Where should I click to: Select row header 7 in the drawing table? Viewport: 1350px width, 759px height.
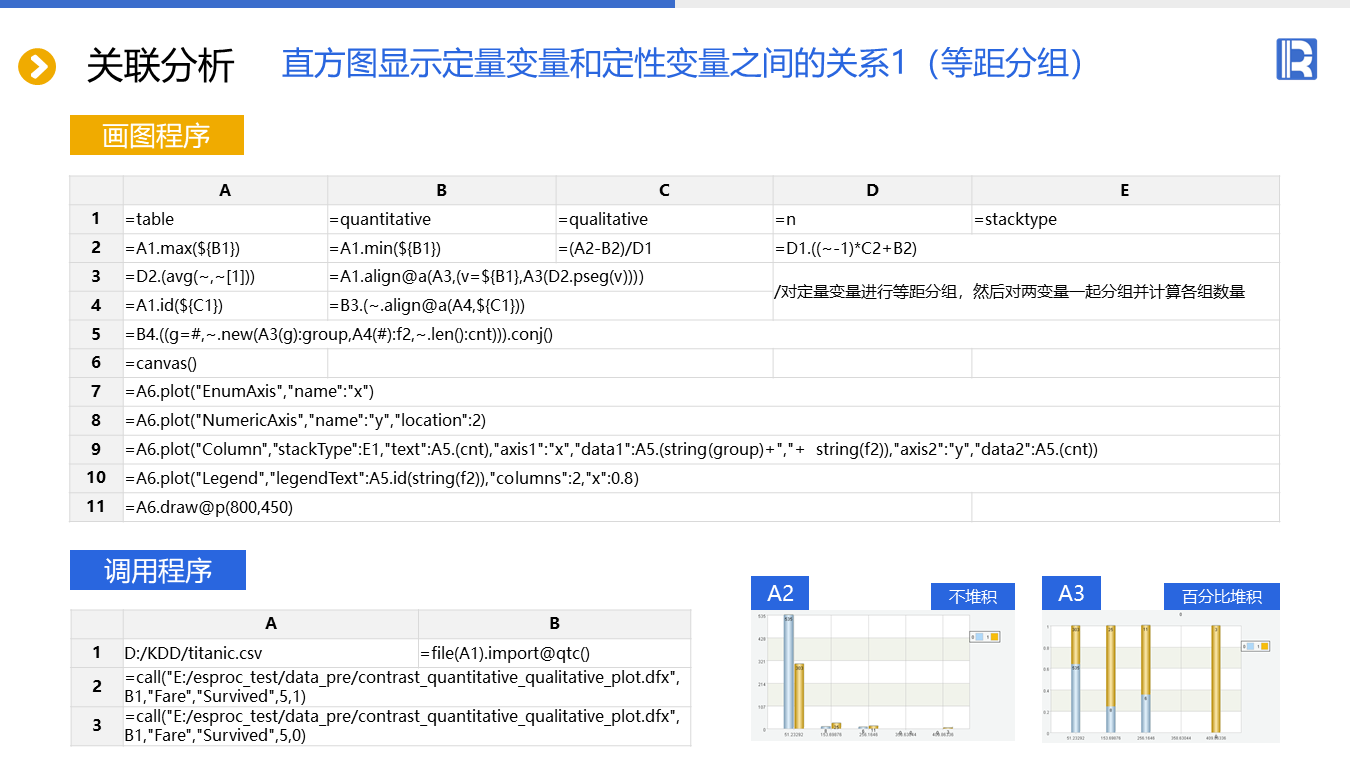click(x=96, y=392)
